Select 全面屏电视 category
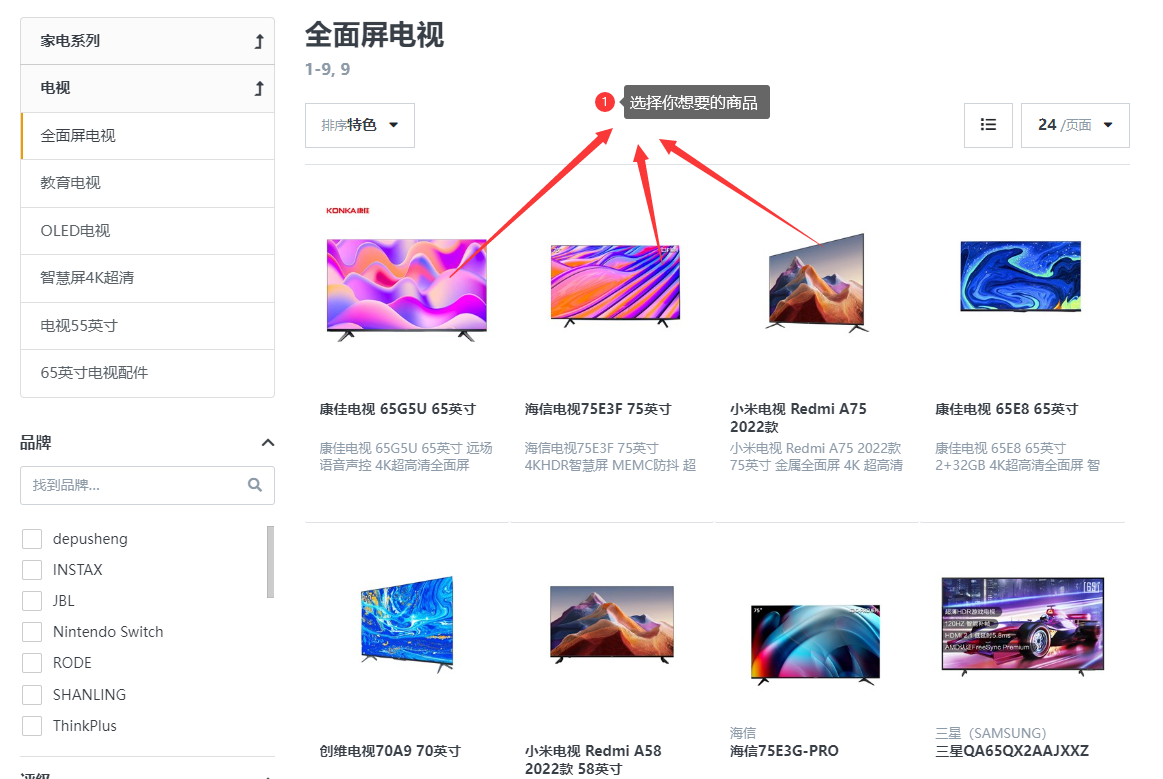The height and width of the screenshot is (779, 1163). [x=148, y=136]
